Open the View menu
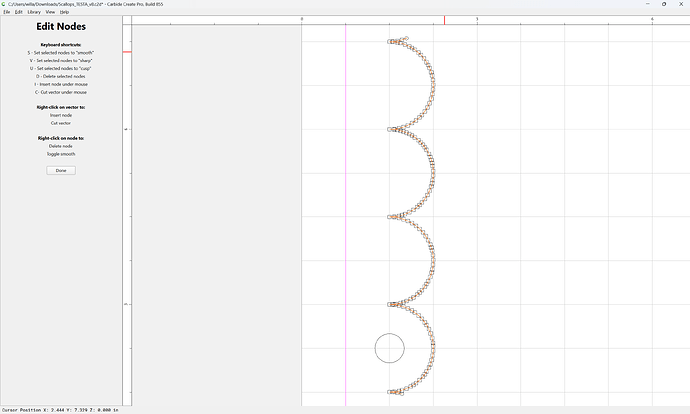 pyautogui.click(x=51, y=12)
